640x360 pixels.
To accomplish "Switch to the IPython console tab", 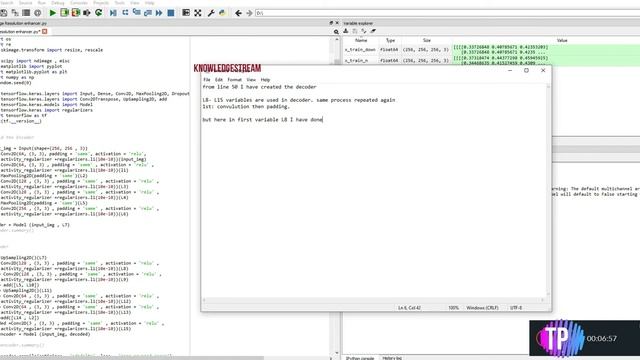I will 360,358.
